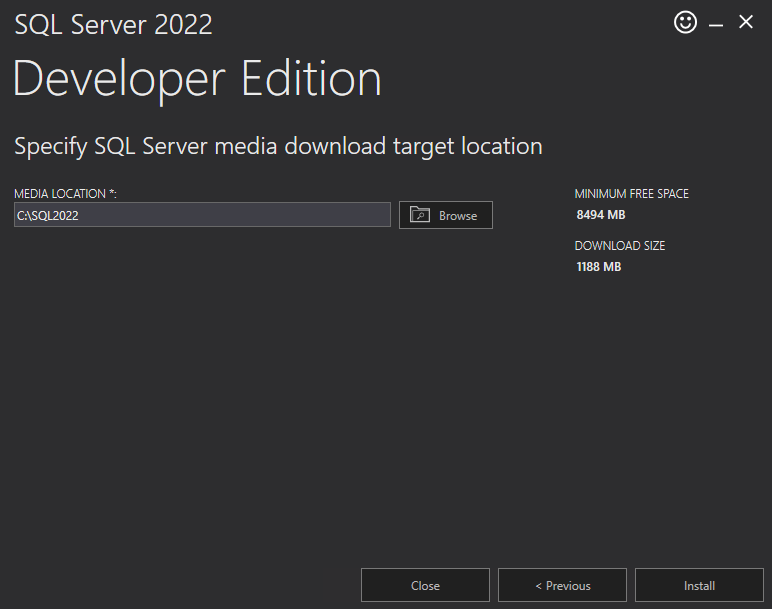Go back with the Previous button
The height and width of the screenshot is (609, 772).
click(x=562, y=585)
